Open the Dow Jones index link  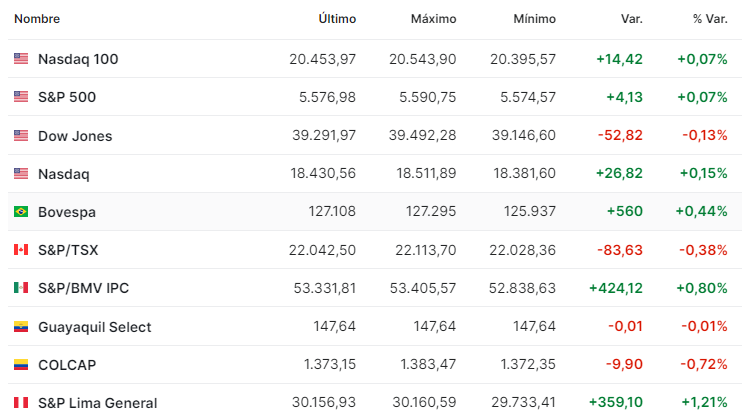click(x=75, y=136)
